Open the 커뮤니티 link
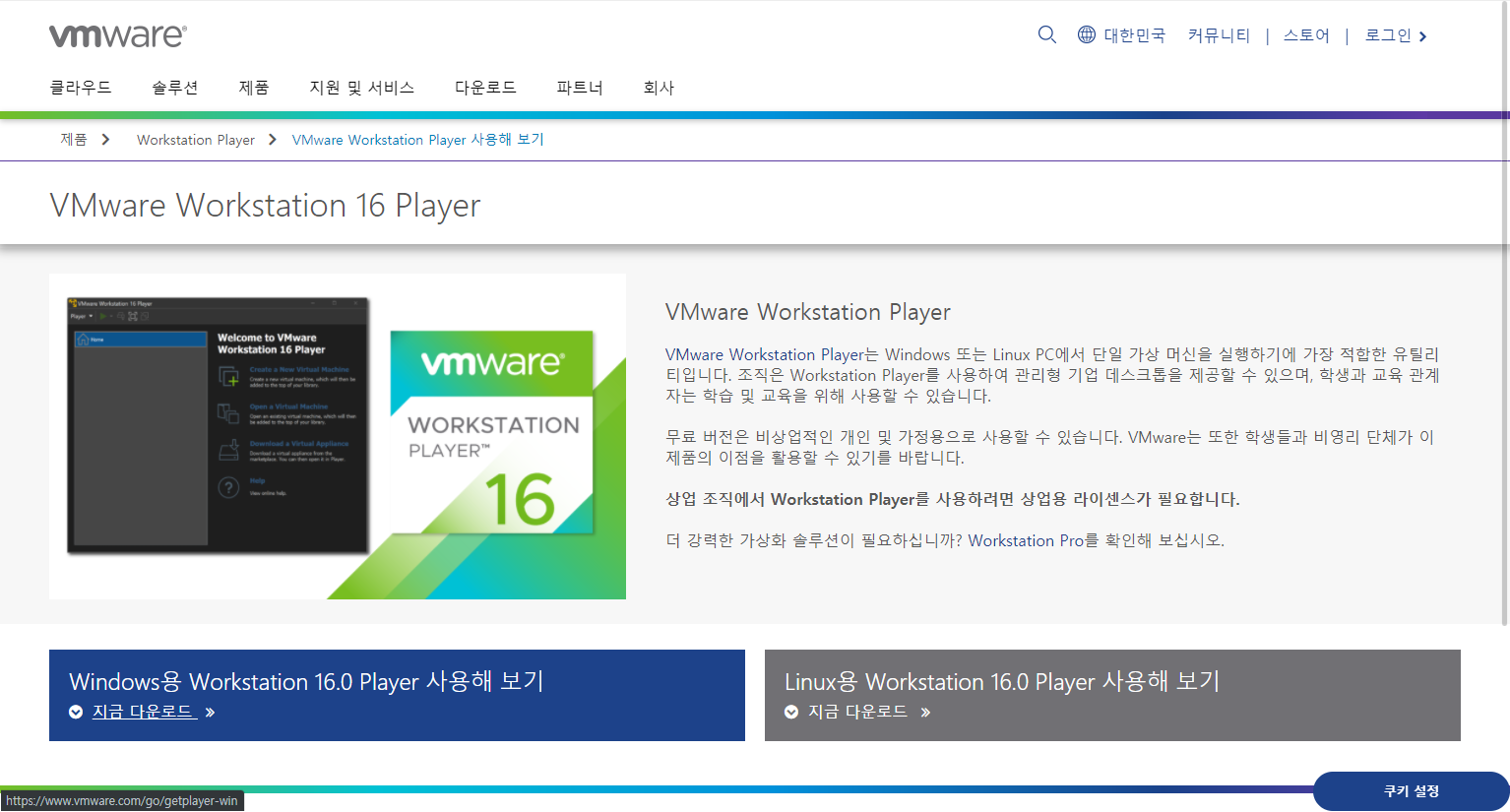 [x=1219, y=35]
